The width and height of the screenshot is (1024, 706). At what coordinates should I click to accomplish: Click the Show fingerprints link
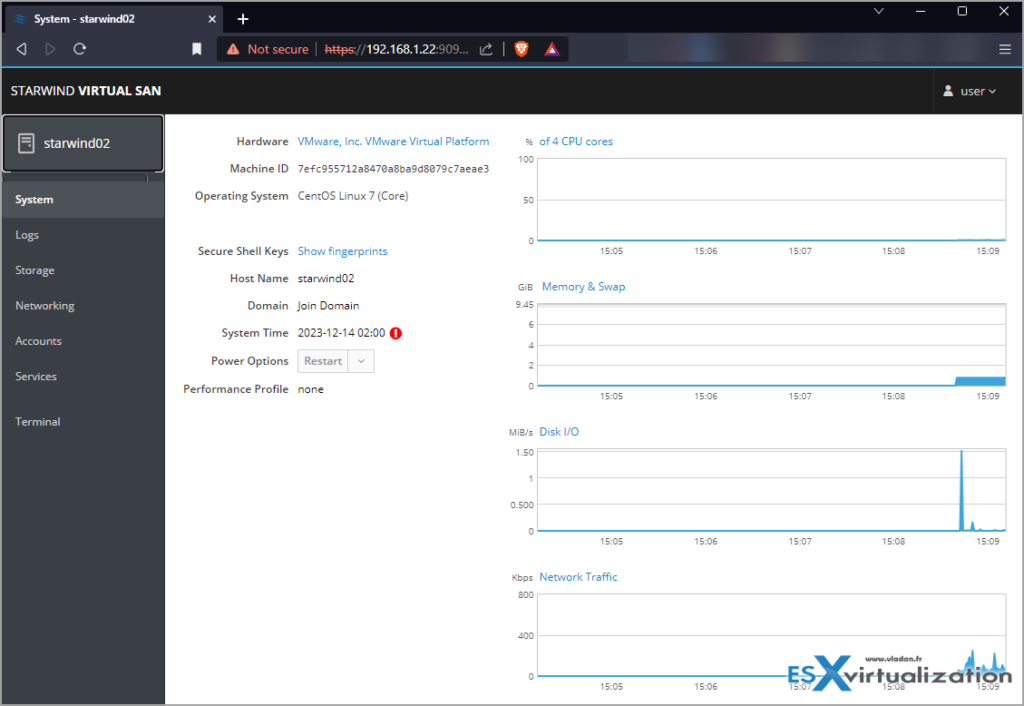[342, 250]
